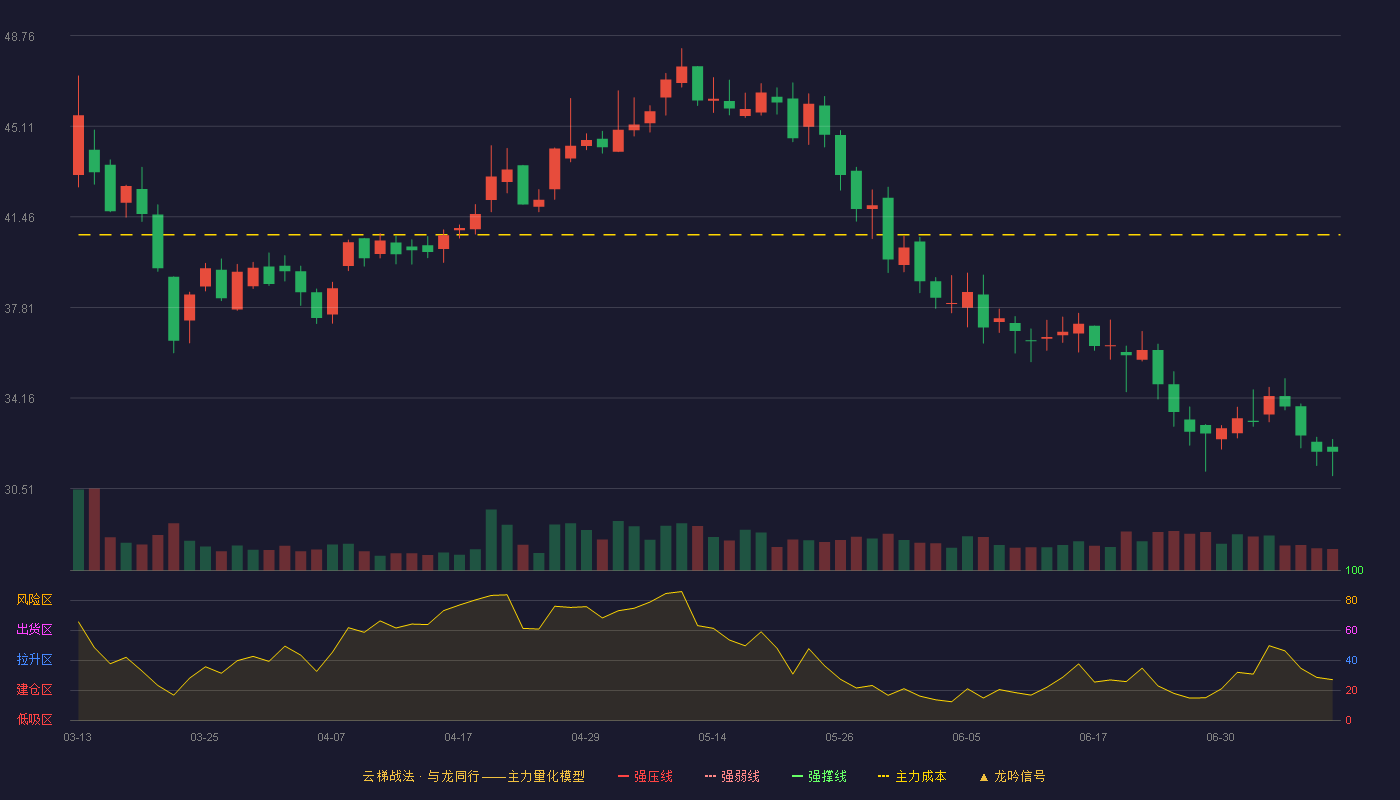Screen dimensions: 1400x800
Task: Toggle the 强弱线 legend entry
Action: click(x=732, y=776)
